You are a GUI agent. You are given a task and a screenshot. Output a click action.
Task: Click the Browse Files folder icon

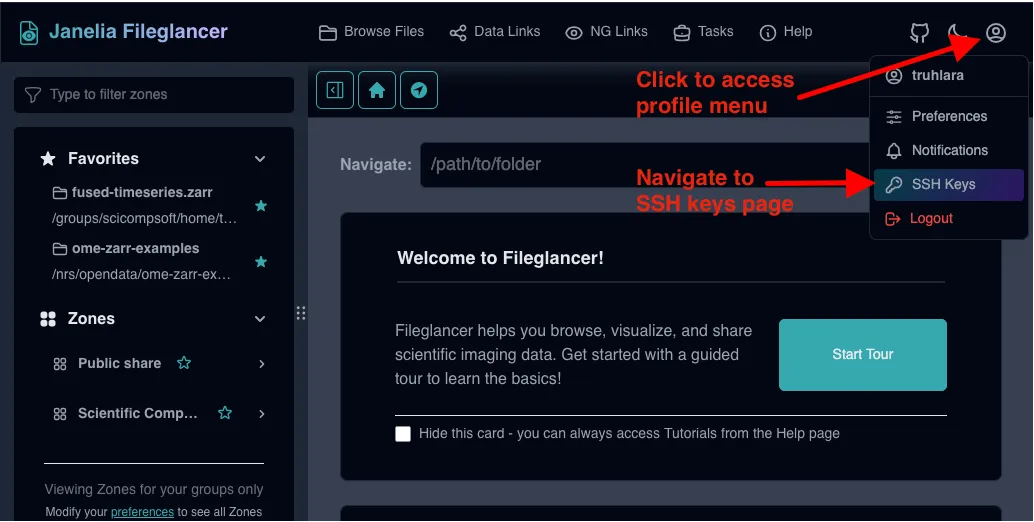328,32
